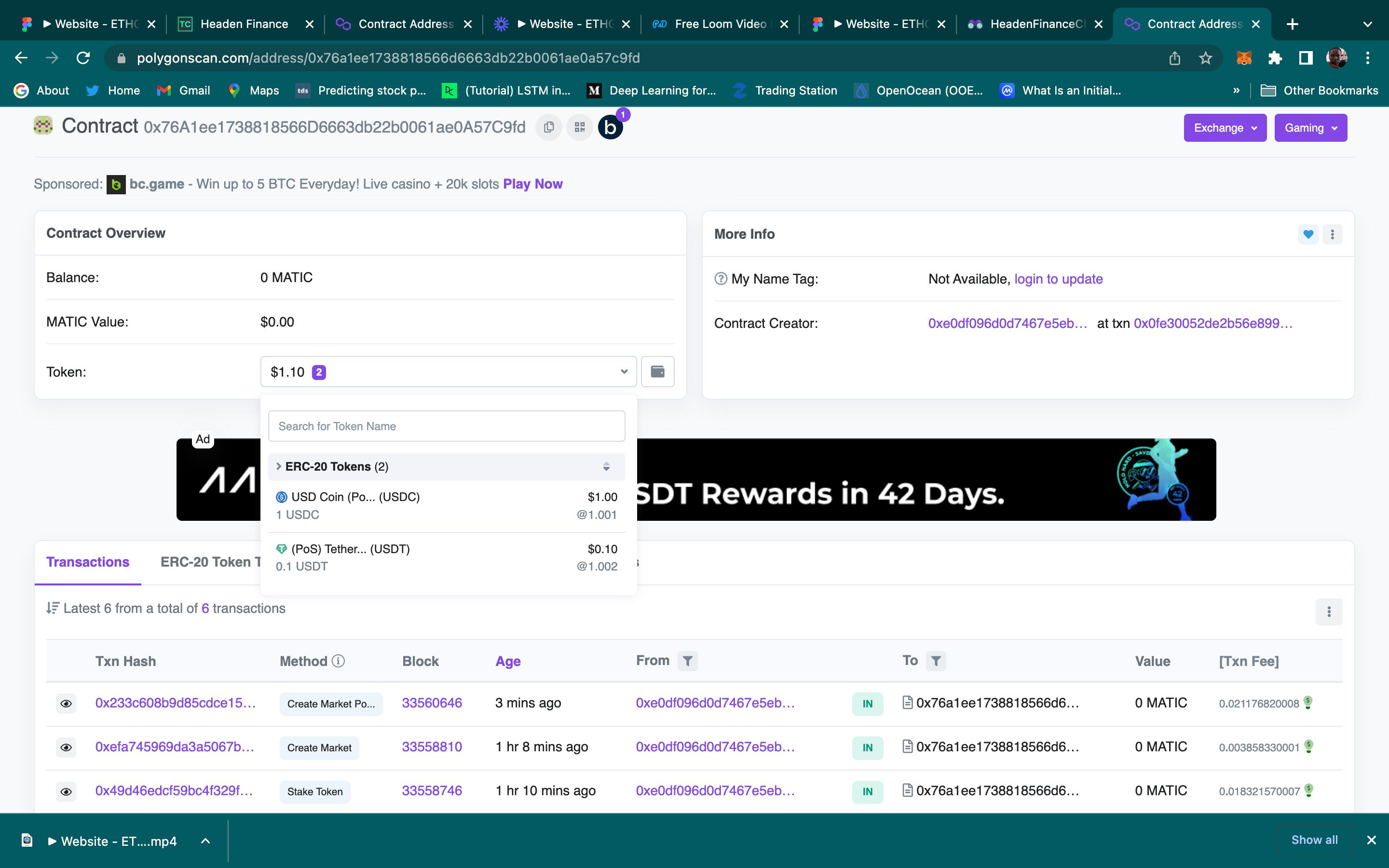Open the tab search chevron in Chrome
1389x868 pixels.
coord(1367,24)
